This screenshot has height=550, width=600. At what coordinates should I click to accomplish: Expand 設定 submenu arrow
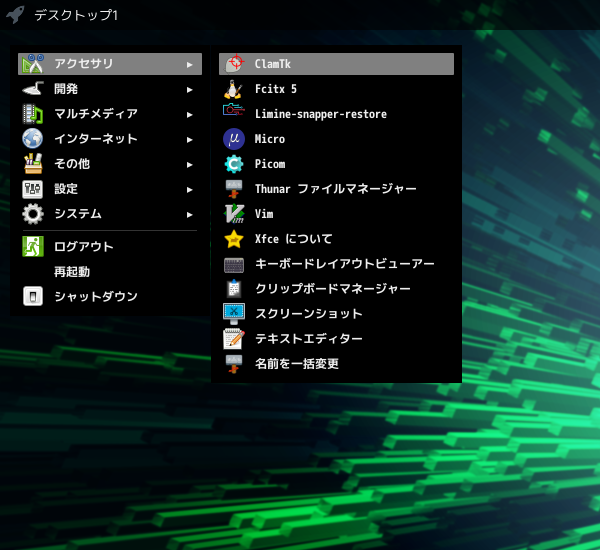189,189
